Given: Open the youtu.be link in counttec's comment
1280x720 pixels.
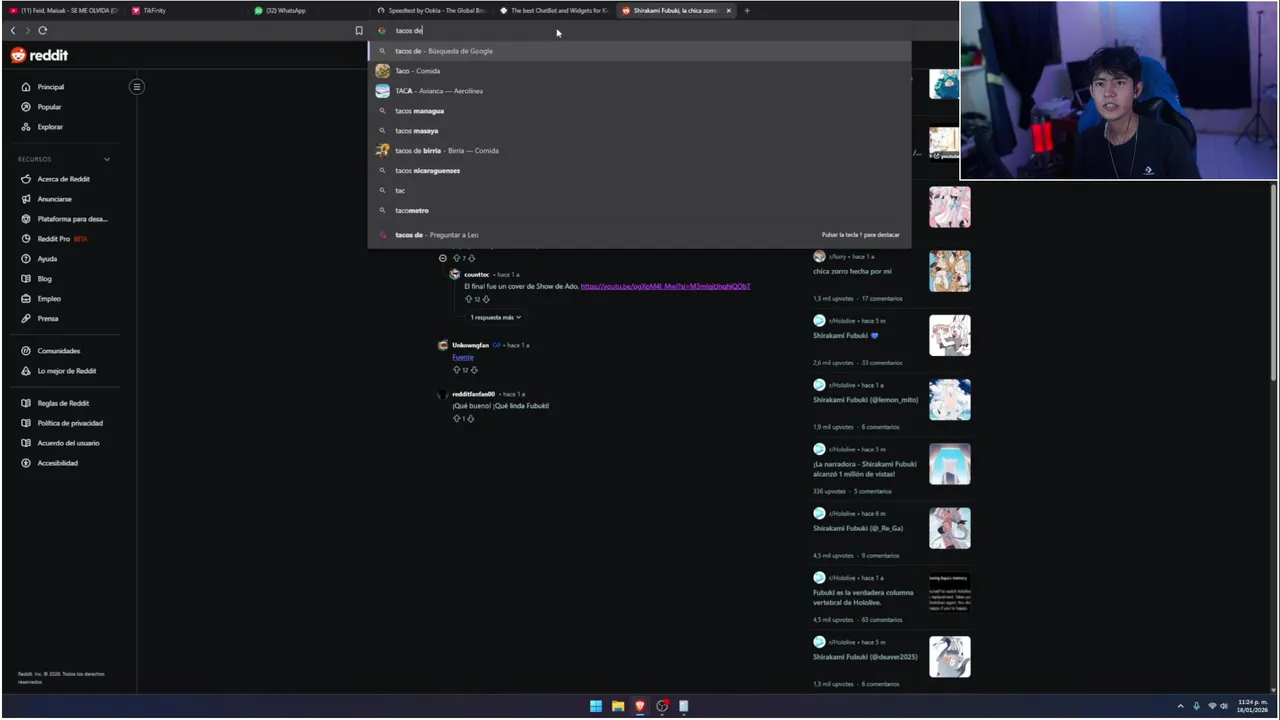Looking at the screenshot, I should pos(665,286).
